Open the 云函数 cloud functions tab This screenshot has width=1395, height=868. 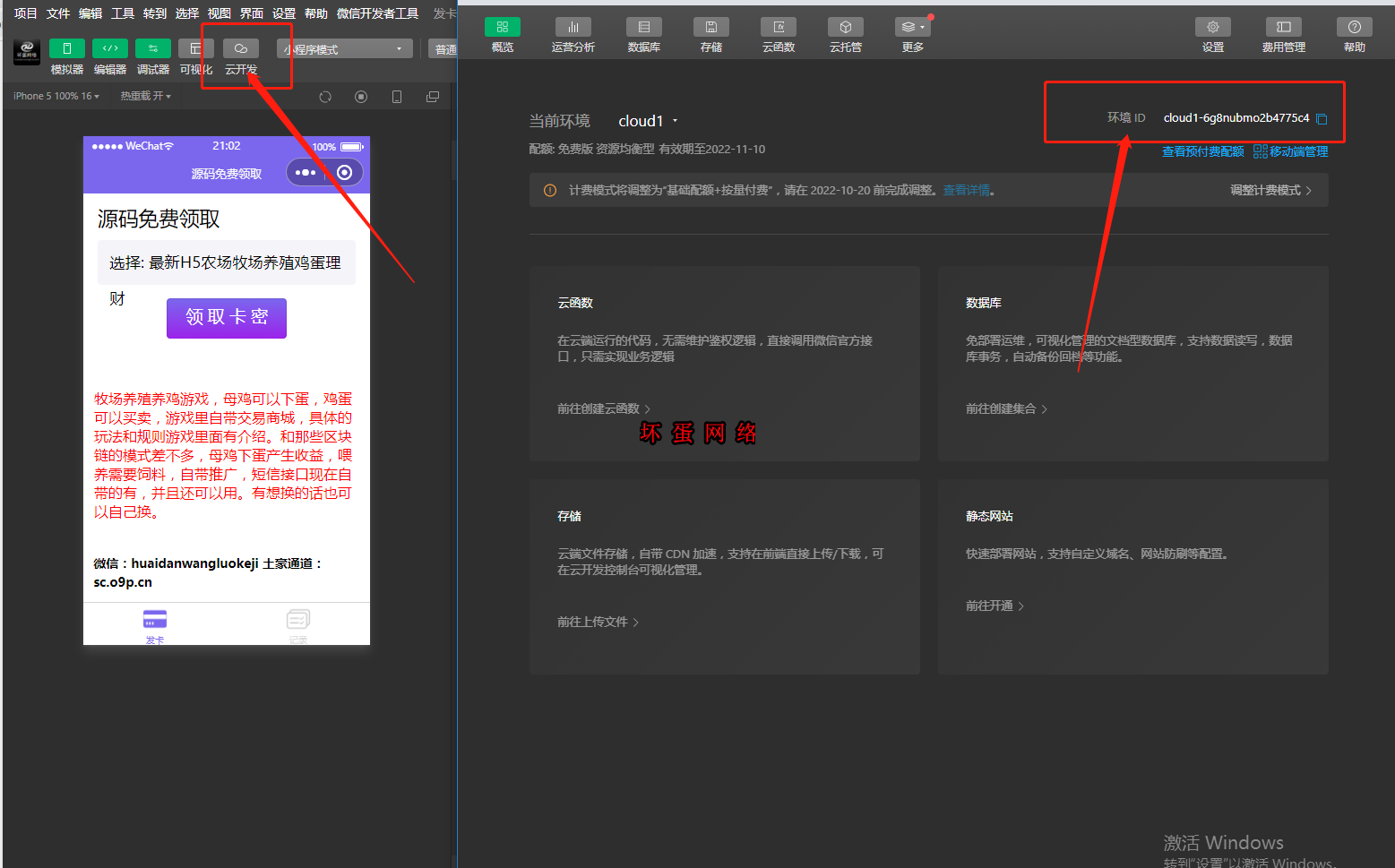779,36
